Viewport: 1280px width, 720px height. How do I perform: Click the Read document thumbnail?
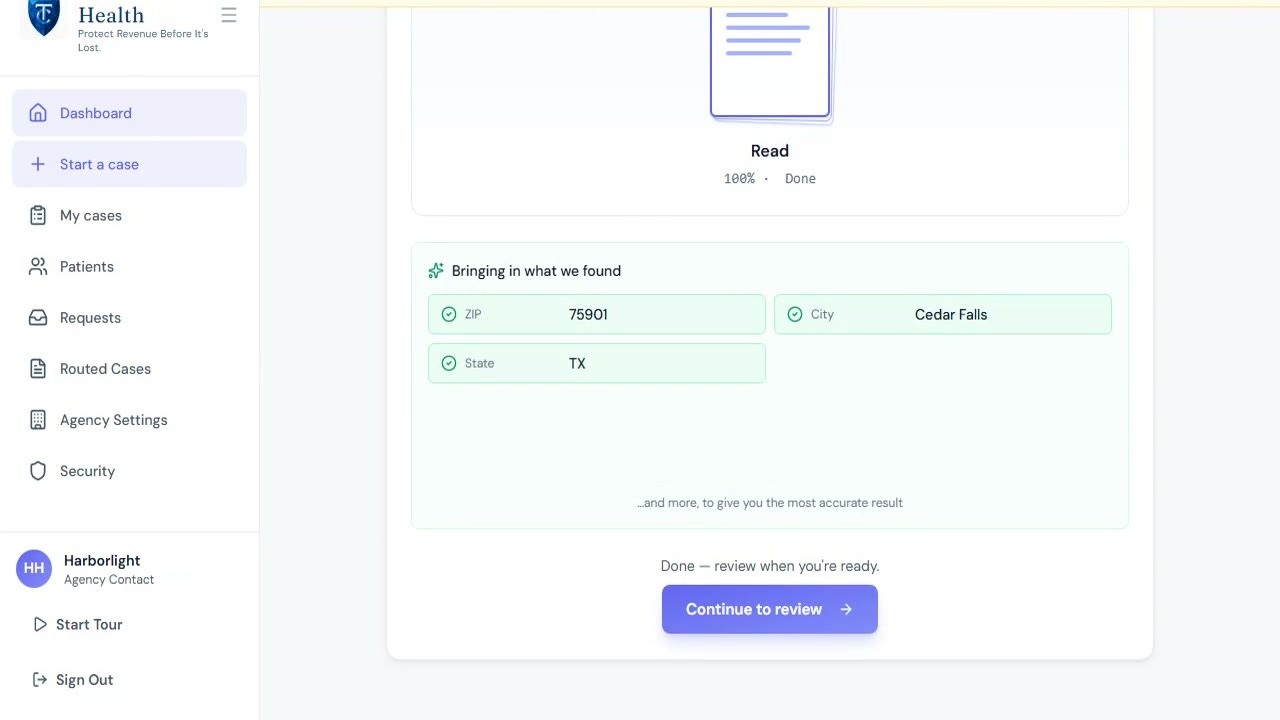pyautogui.click(x=770, y=62)
